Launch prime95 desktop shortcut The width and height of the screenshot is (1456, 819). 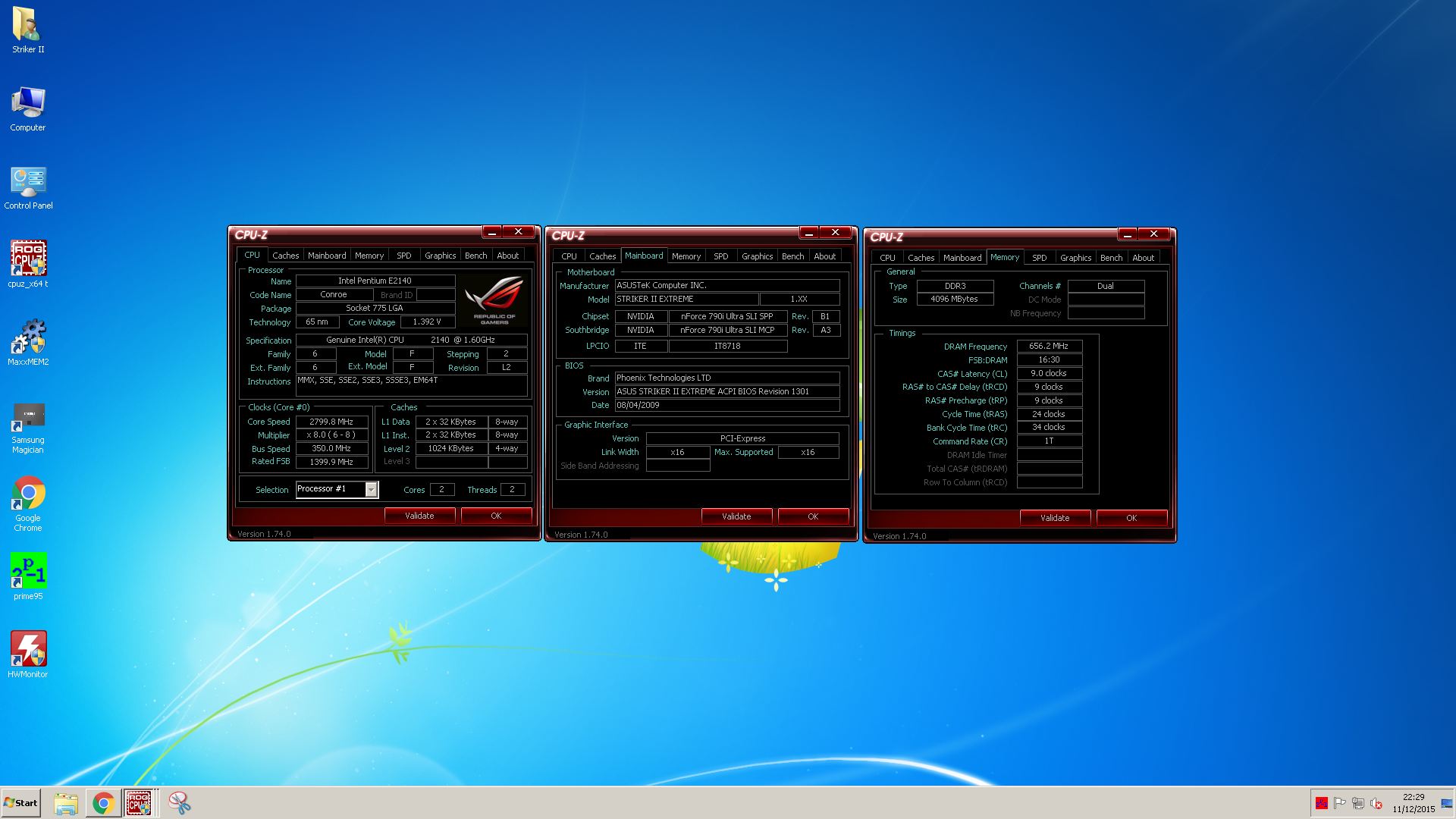coord(28,576)
